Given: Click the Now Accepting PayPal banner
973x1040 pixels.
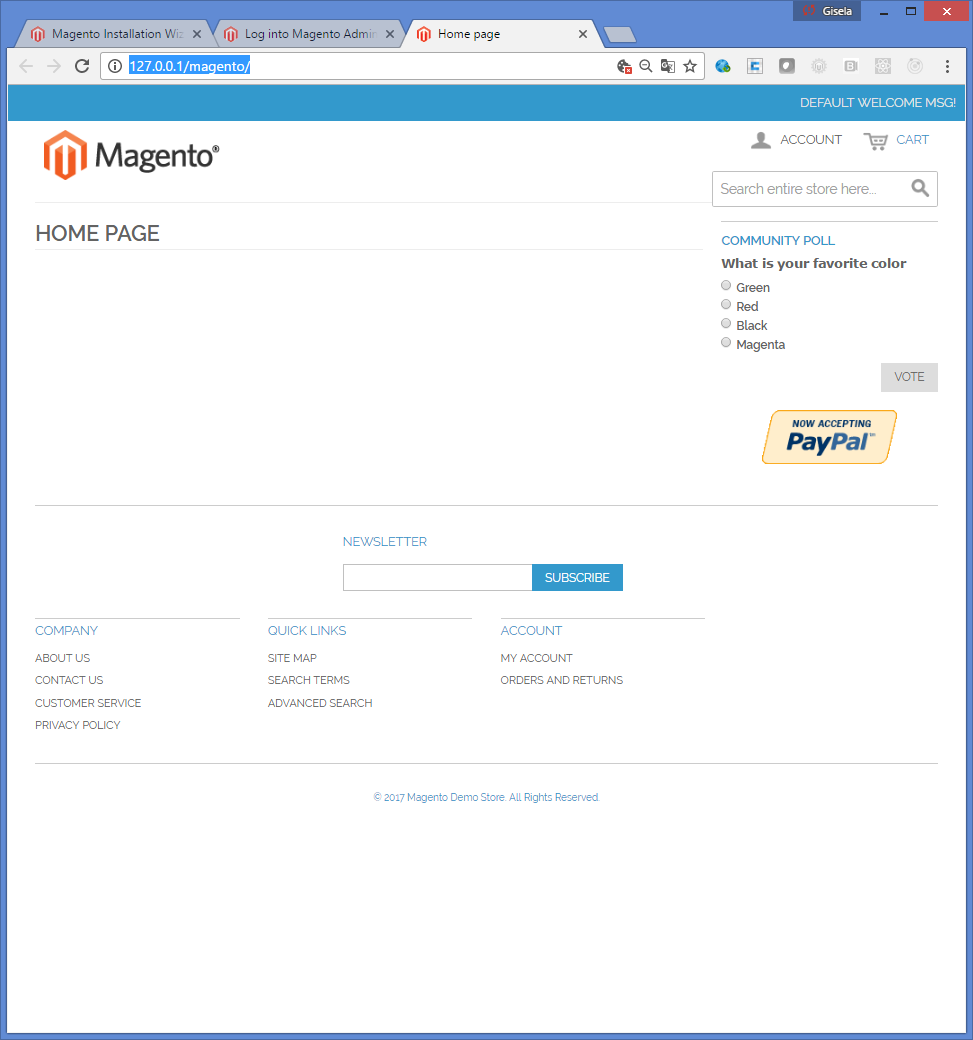Looking at the screenshot, I should (x=829, y=437).
